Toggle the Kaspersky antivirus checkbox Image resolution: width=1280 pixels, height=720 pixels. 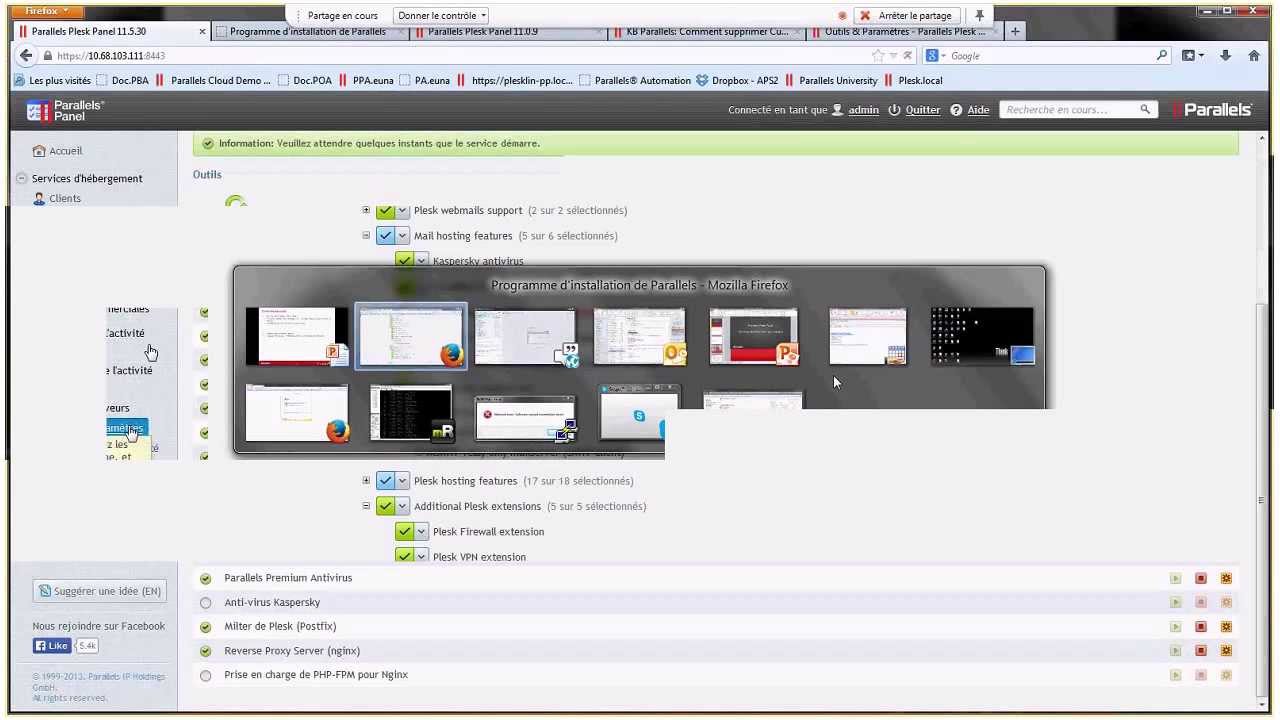click(x=404, y=261)
